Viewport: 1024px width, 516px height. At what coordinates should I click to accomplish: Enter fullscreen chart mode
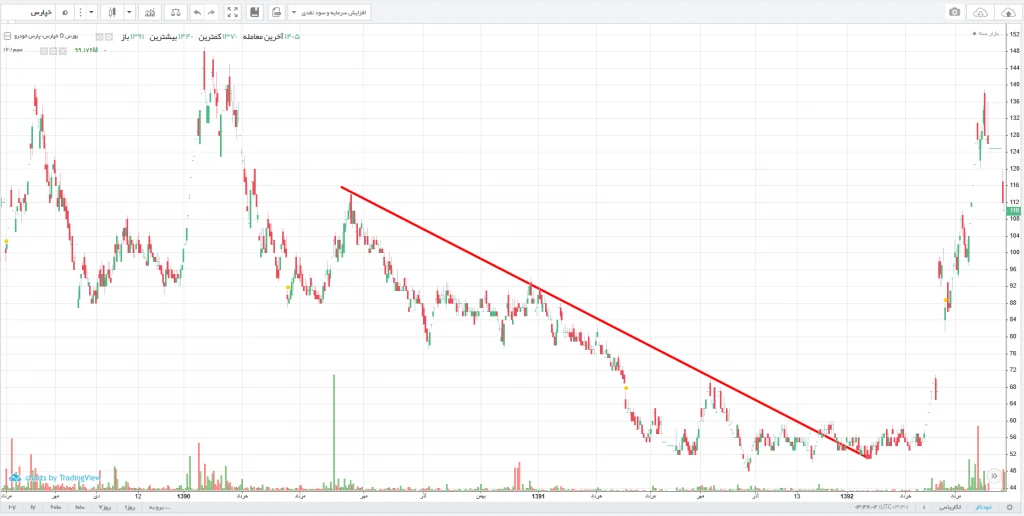pos(232,12)
